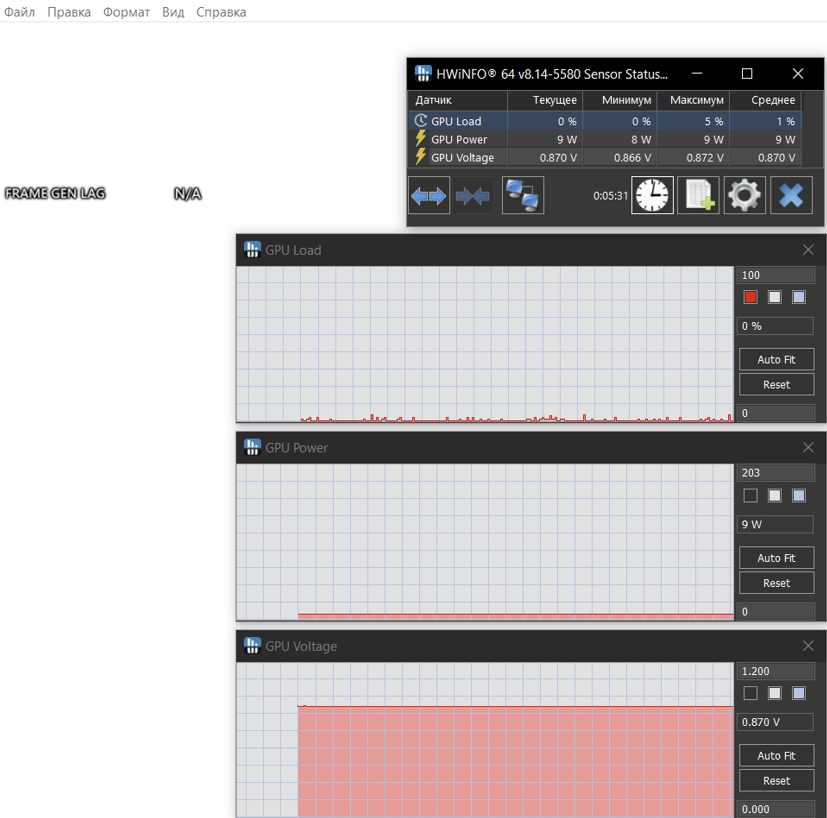Click the 8 W minimum power cell
The height and width of the screenshot is (818, 827).
pos(619,139)
